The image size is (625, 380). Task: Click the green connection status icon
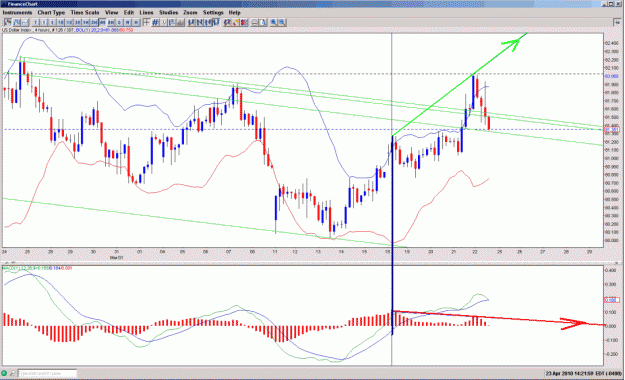coord(4,373)
